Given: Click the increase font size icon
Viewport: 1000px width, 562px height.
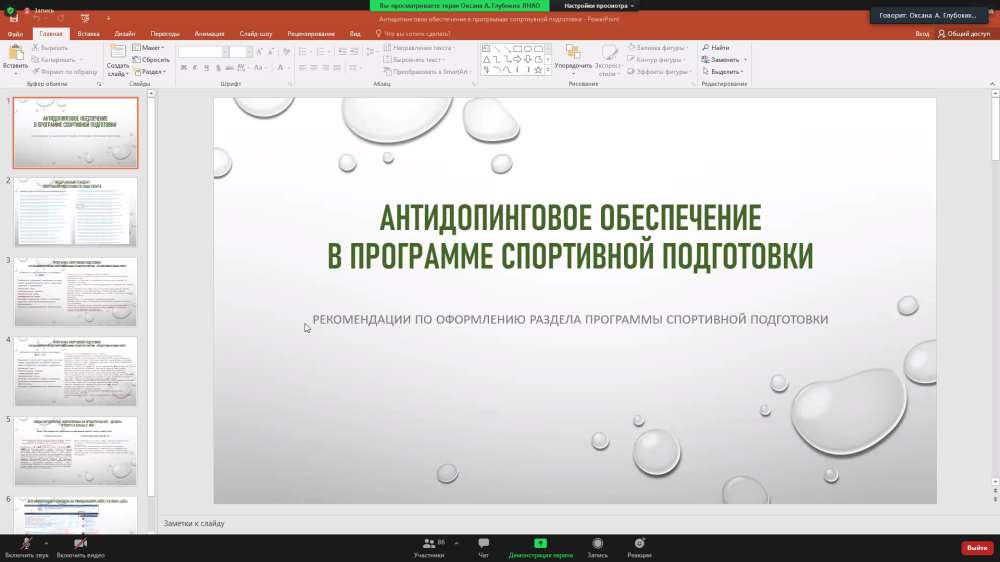Looking at the screenshot, I should click(260, 52).
